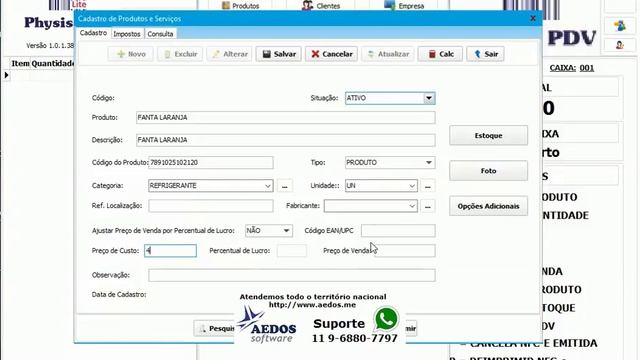Screen dimensions: 640x360
Task: Click the Código do Produto field
Action: pyautogui.click(x=211, y=162)
